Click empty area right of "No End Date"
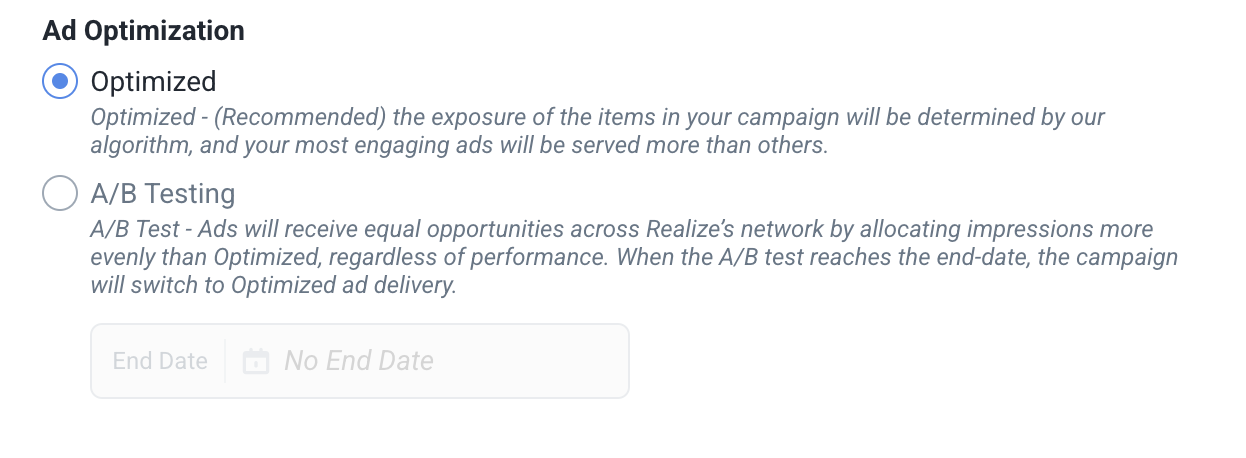Screen dimensions: 1246x458 coord(530,361)
